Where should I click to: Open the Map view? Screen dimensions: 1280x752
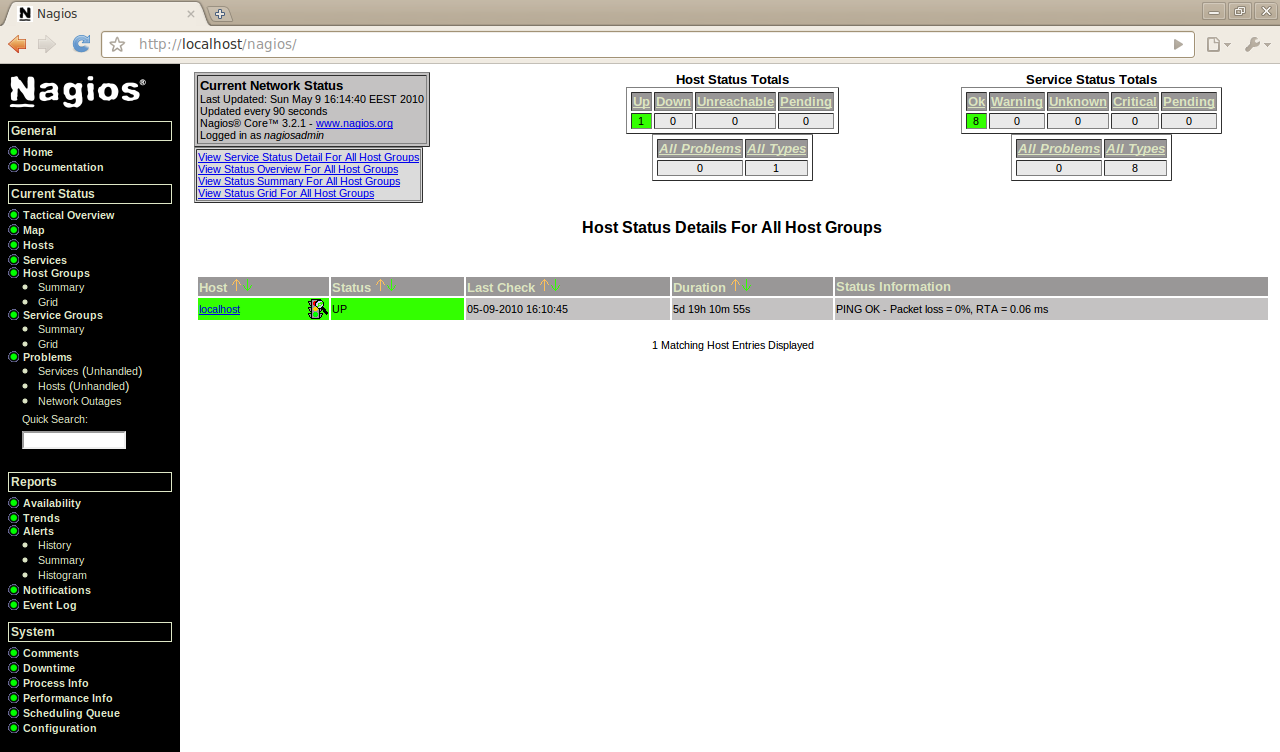[34, 230]
